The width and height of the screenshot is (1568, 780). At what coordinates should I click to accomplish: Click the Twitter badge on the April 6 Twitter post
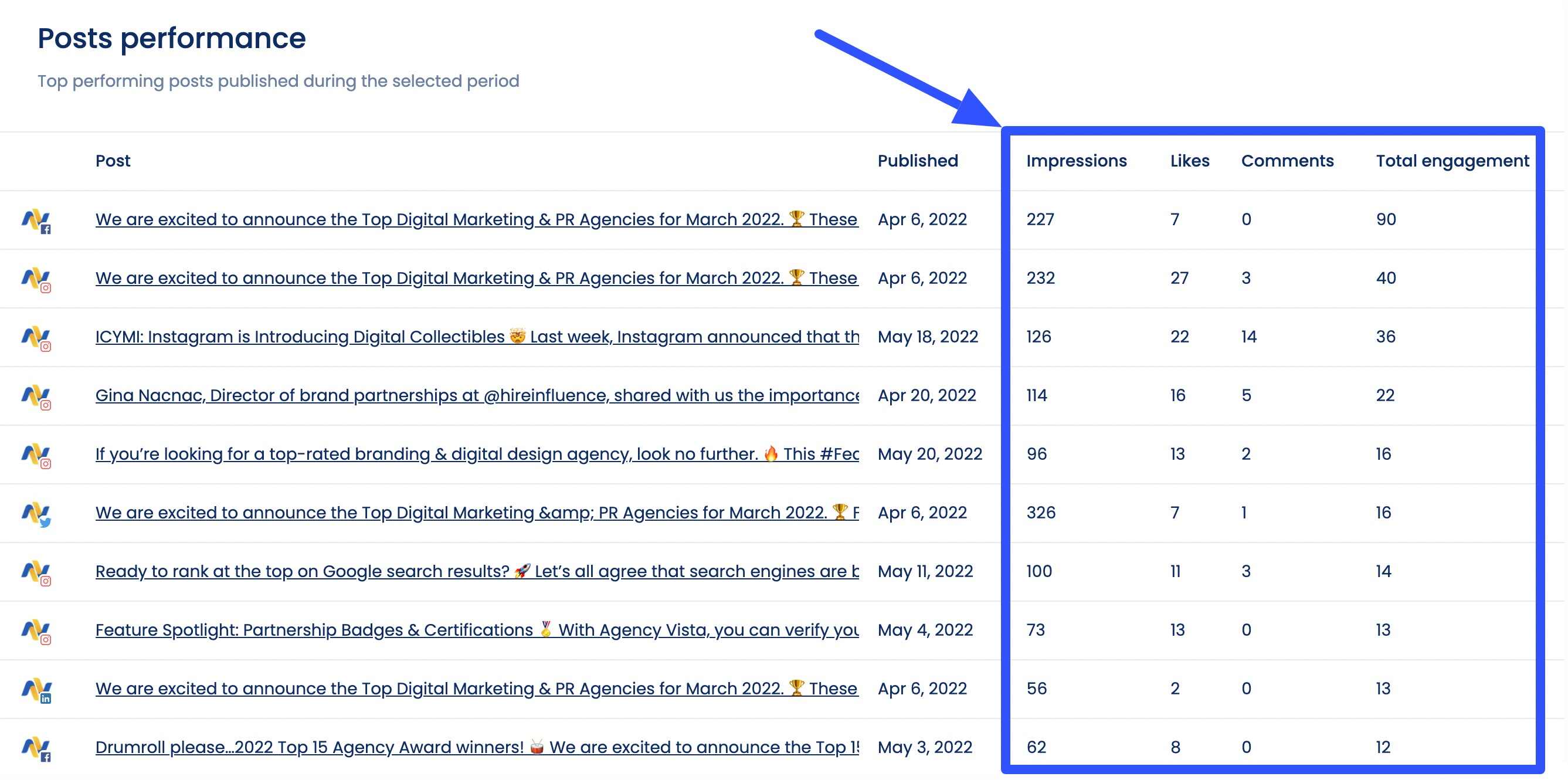(x=45, y=523)
